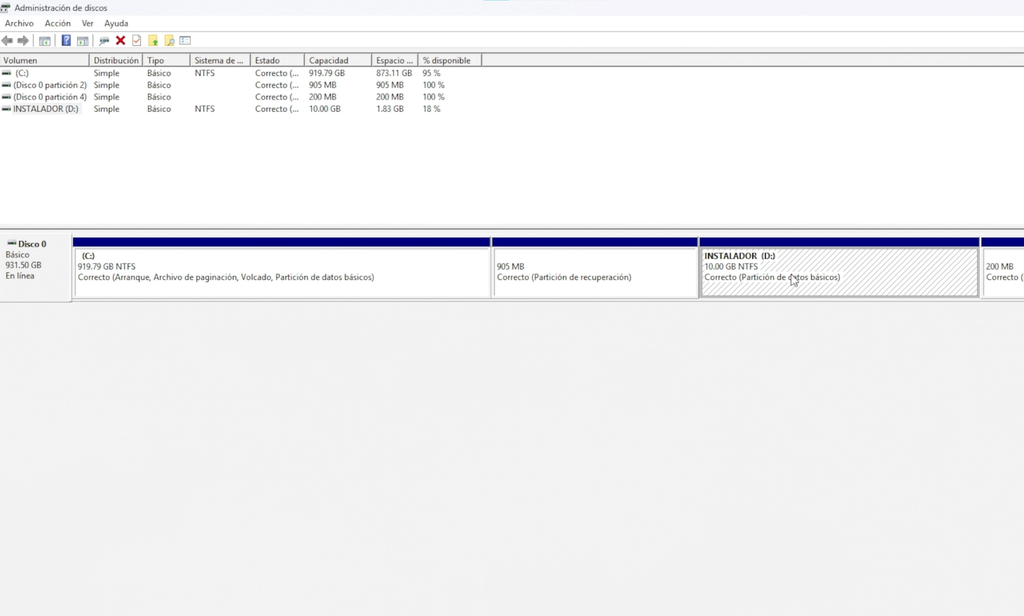Delete the volume with the red X icon
The width and height of the screenshot is (1024, 616).
[x=120, y=41]
